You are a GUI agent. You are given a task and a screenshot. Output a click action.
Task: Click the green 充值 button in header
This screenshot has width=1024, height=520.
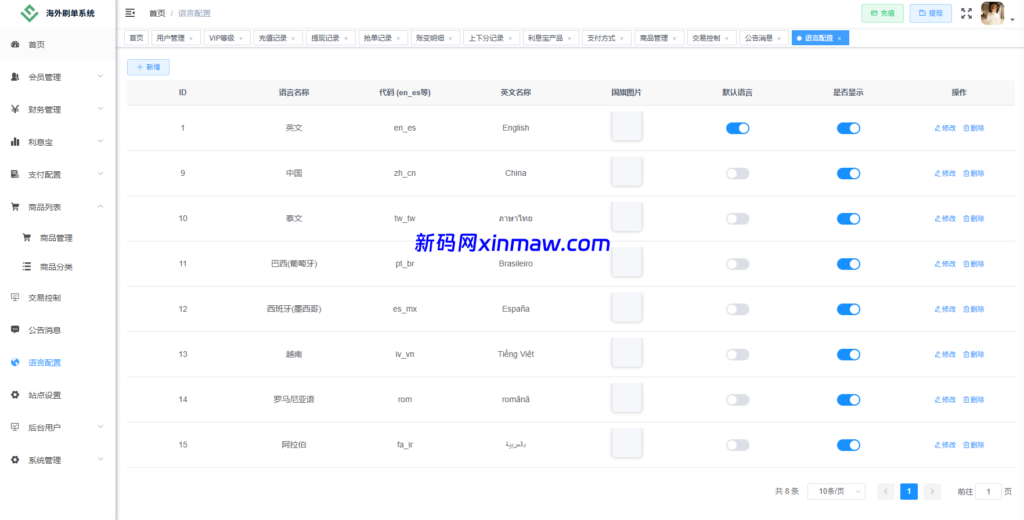(x=882, y=13)
